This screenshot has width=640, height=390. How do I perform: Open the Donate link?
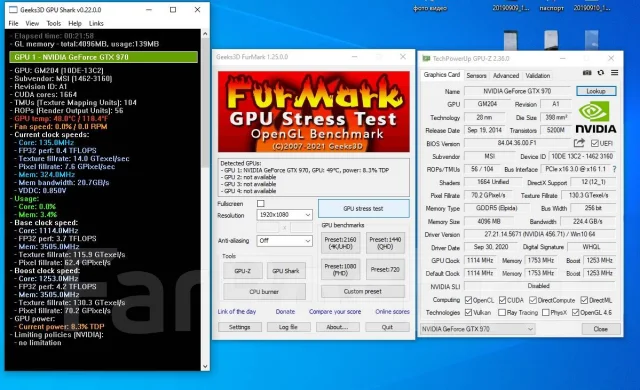(x=285, y=311)
